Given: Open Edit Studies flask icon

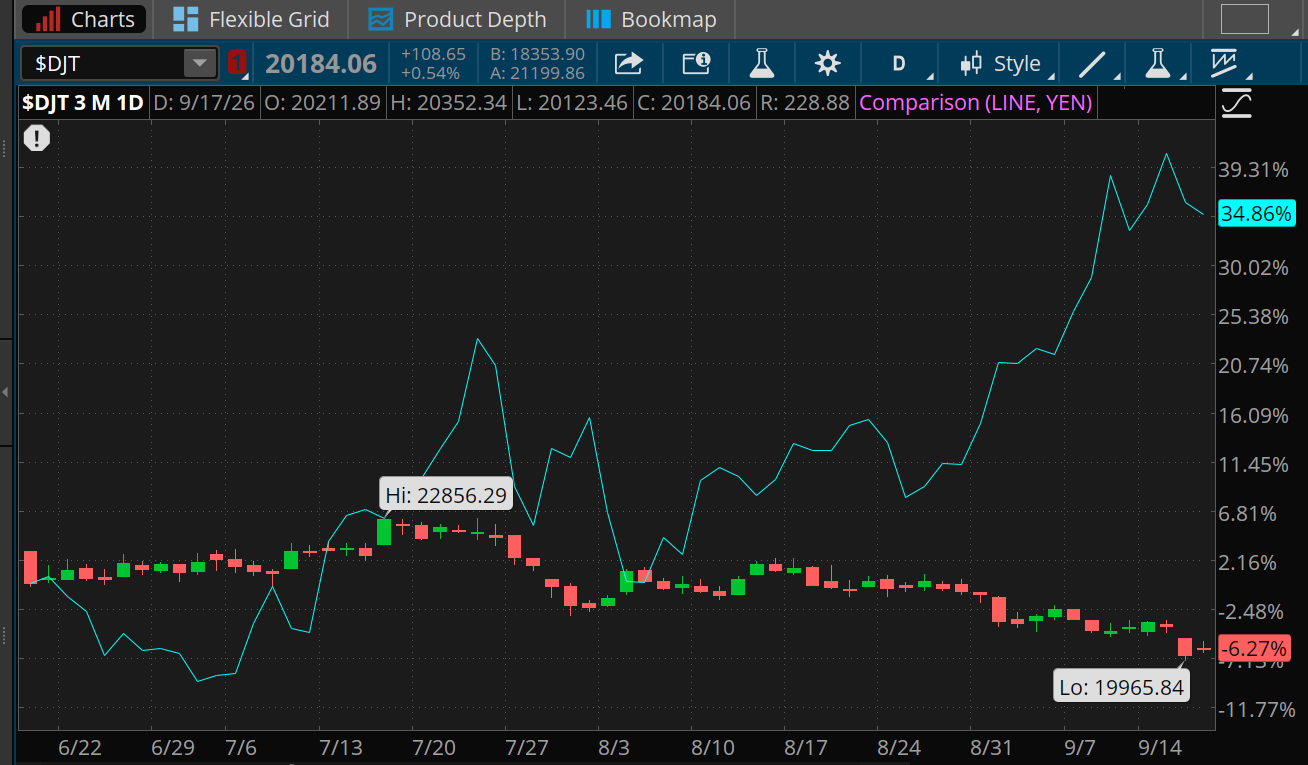Looking at the screenshot, I should tap(762, 64).
